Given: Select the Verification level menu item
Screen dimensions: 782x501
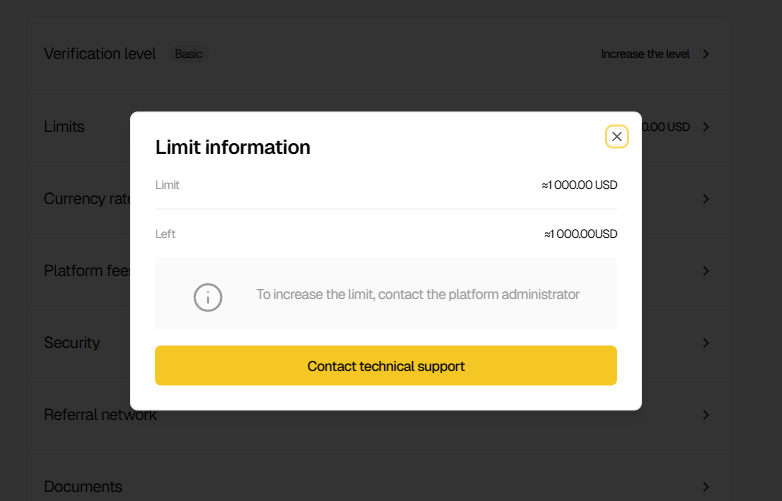Looking at the screenshot, I should [x=100, y=54].
